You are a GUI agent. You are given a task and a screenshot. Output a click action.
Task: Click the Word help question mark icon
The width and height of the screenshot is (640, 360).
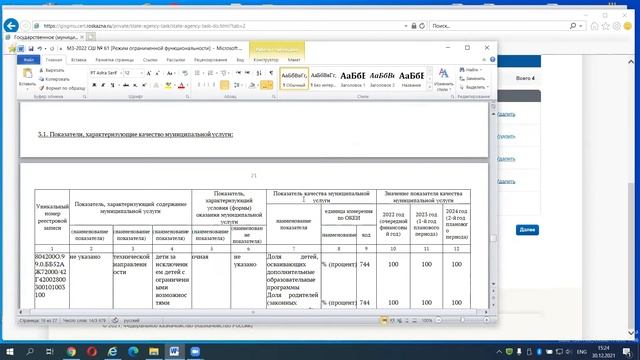click(493, 60)
